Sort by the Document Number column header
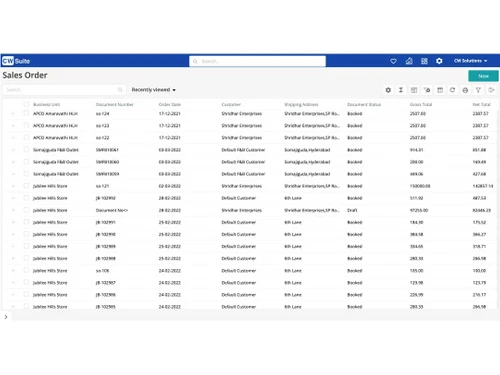This screenshot has width=500, height=375. [x=115, y=105]
